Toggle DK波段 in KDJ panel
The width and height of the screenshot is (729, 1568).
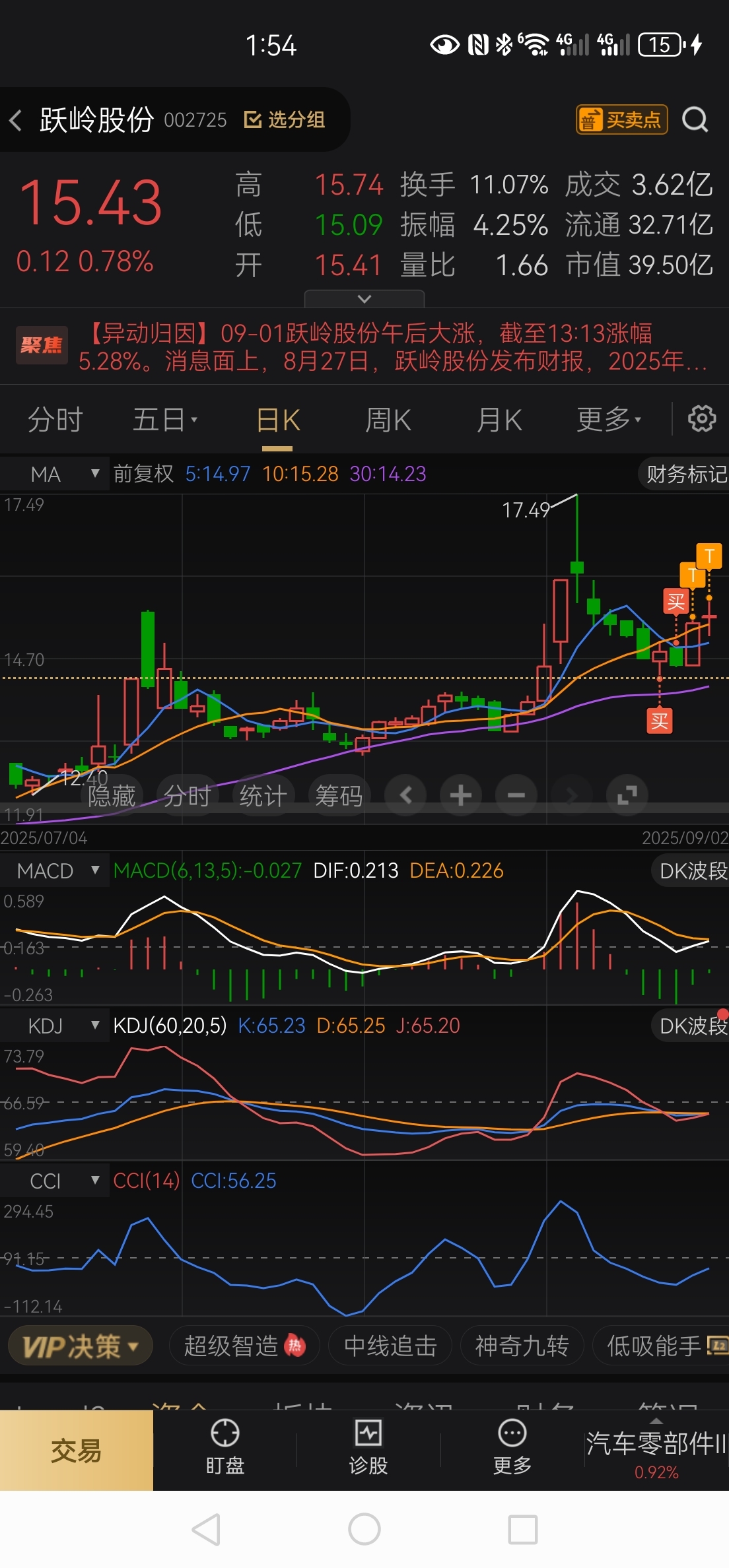click(691, 1026)
